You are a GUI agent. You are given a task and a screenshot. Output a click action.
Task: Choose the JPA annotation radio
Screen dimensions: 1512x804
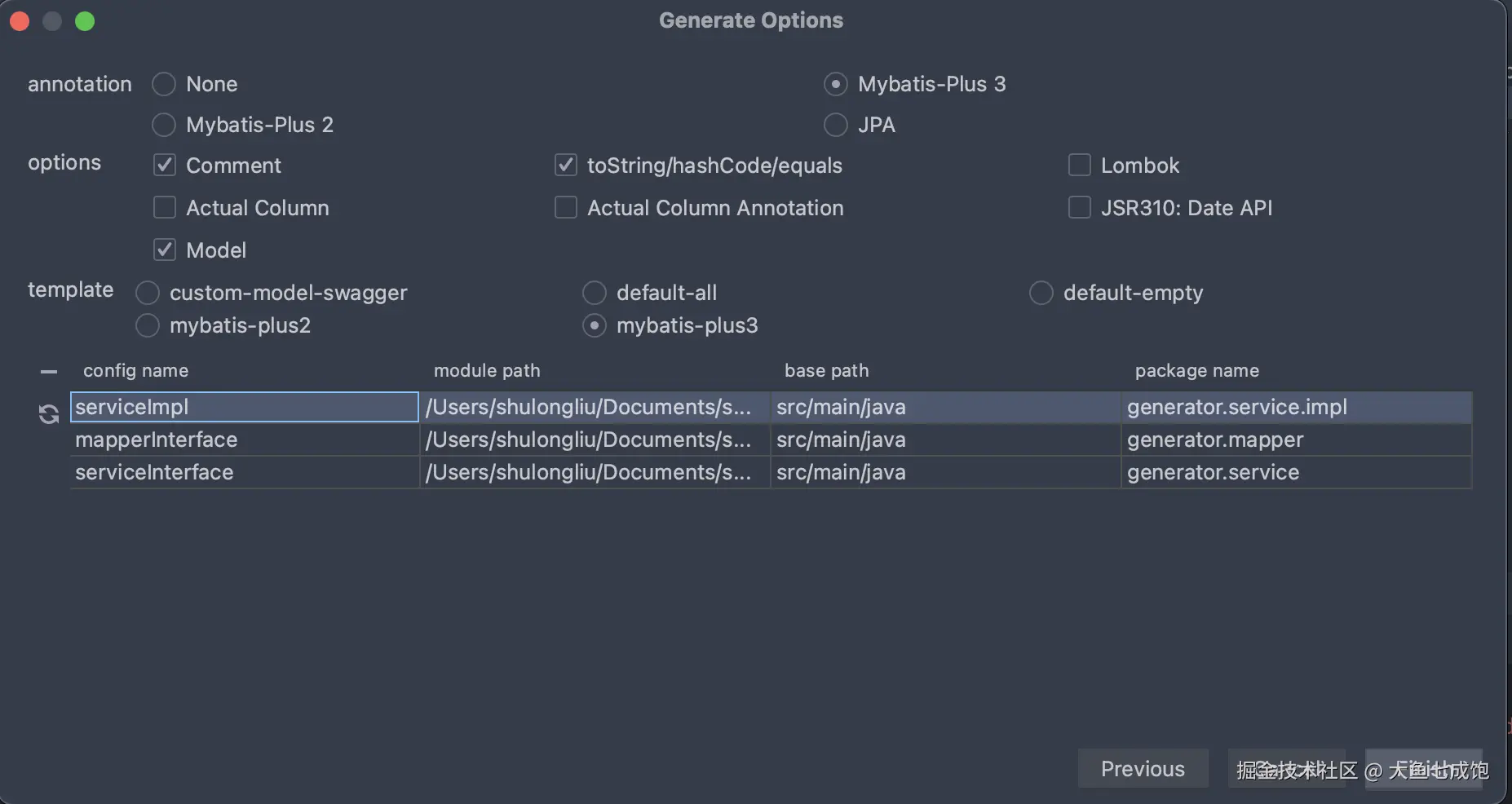[835, 125]
